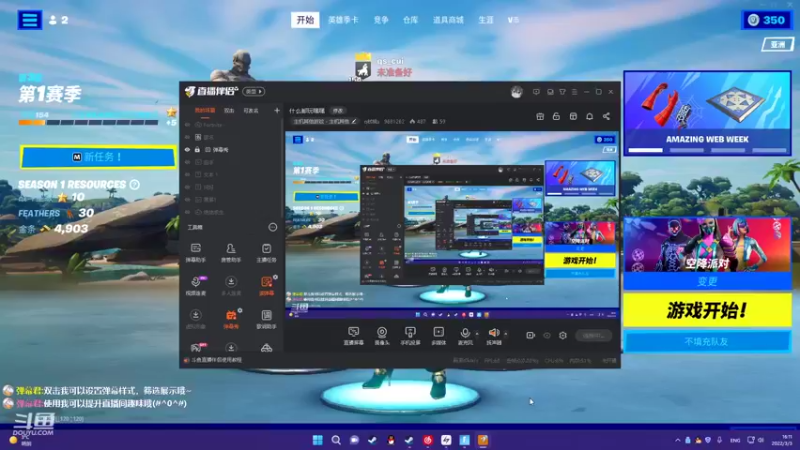The image size is (800, 450).
Task: Select the 开始 tab in Fortnite
Action: click(305, 20)
